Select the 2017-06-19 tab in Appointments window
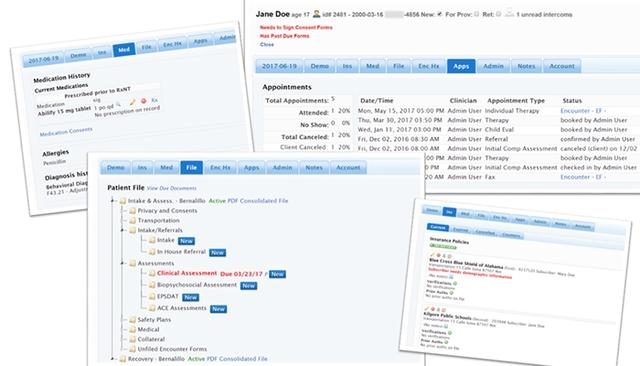The height and width of the screenshot is (366, 640). point(280,66)
